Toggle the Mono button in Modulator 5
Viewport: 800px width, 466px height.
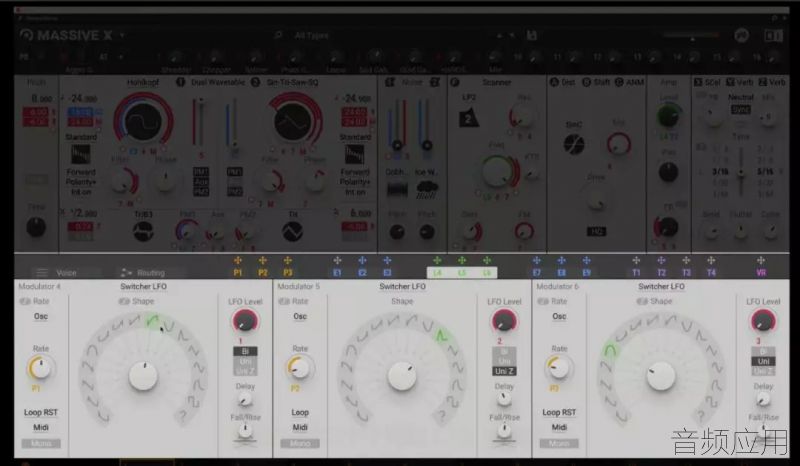point(300,444)
